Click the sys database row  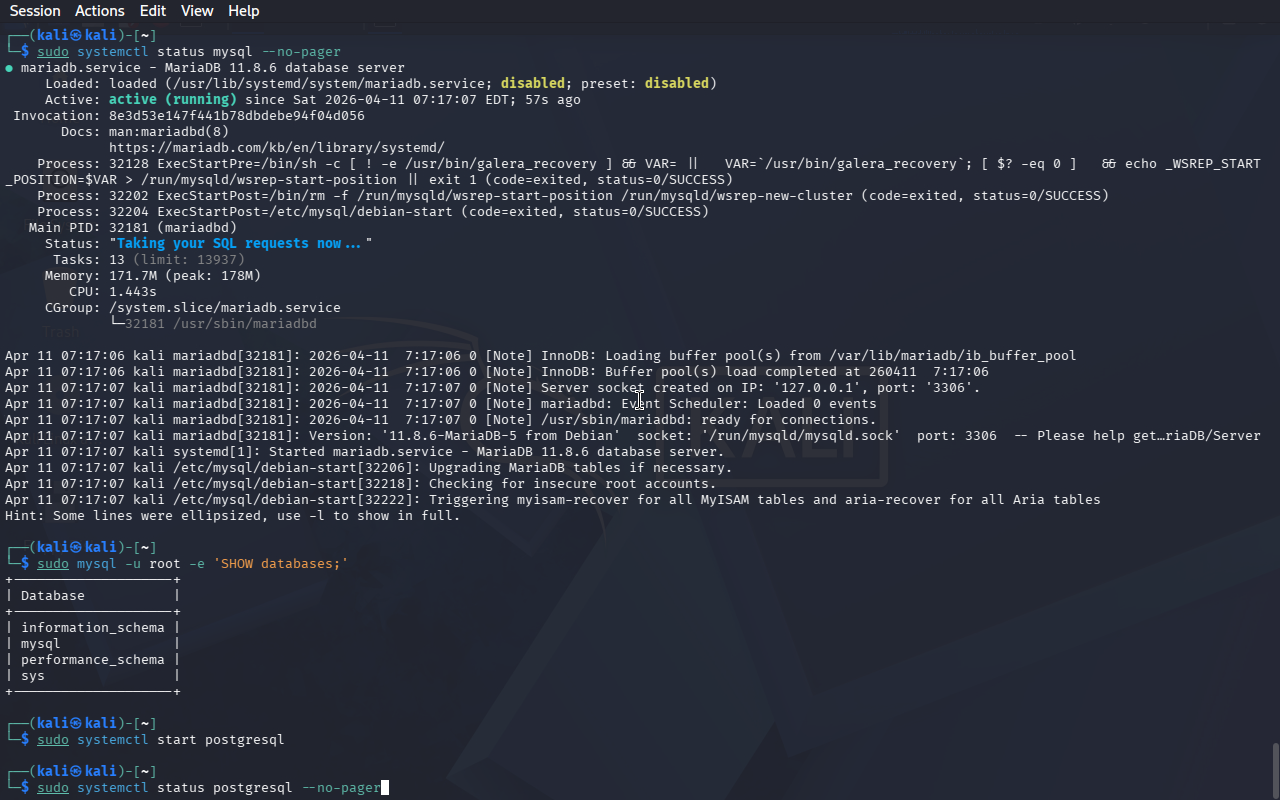click(x=33, y=676)
